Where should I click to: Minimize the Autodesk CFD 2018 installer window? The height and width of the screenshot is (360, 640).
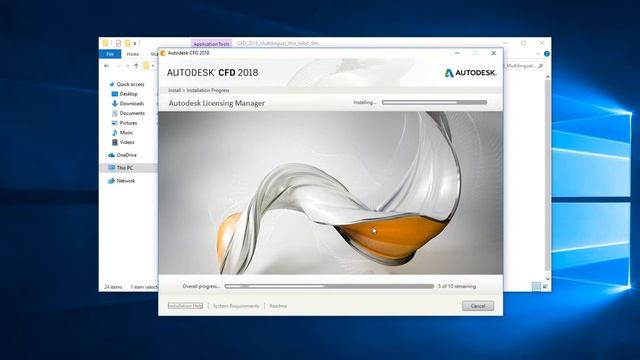coord(457,53)
